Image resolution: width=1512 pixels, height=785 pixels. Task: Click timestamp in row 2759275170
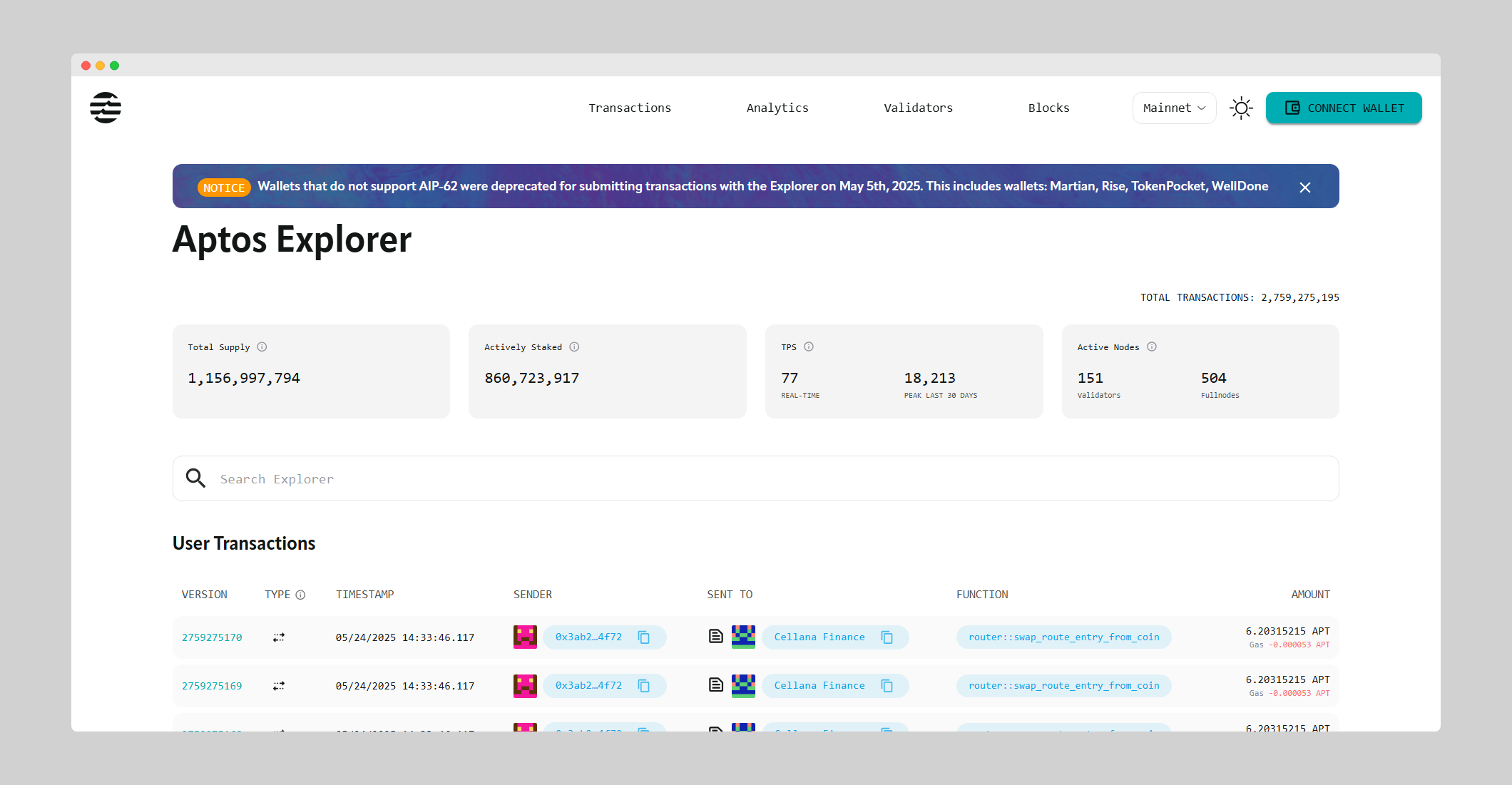point(405,637)
